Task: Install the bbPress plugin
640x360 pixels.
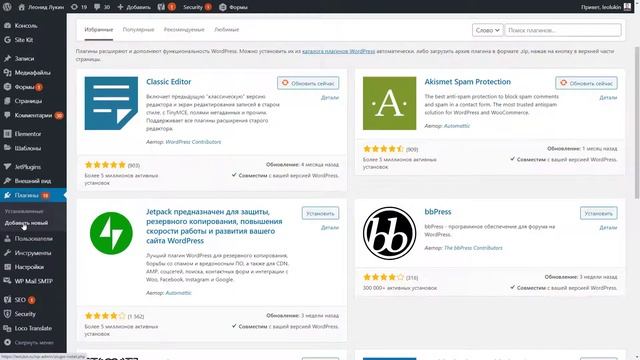Action: [599, 213]
